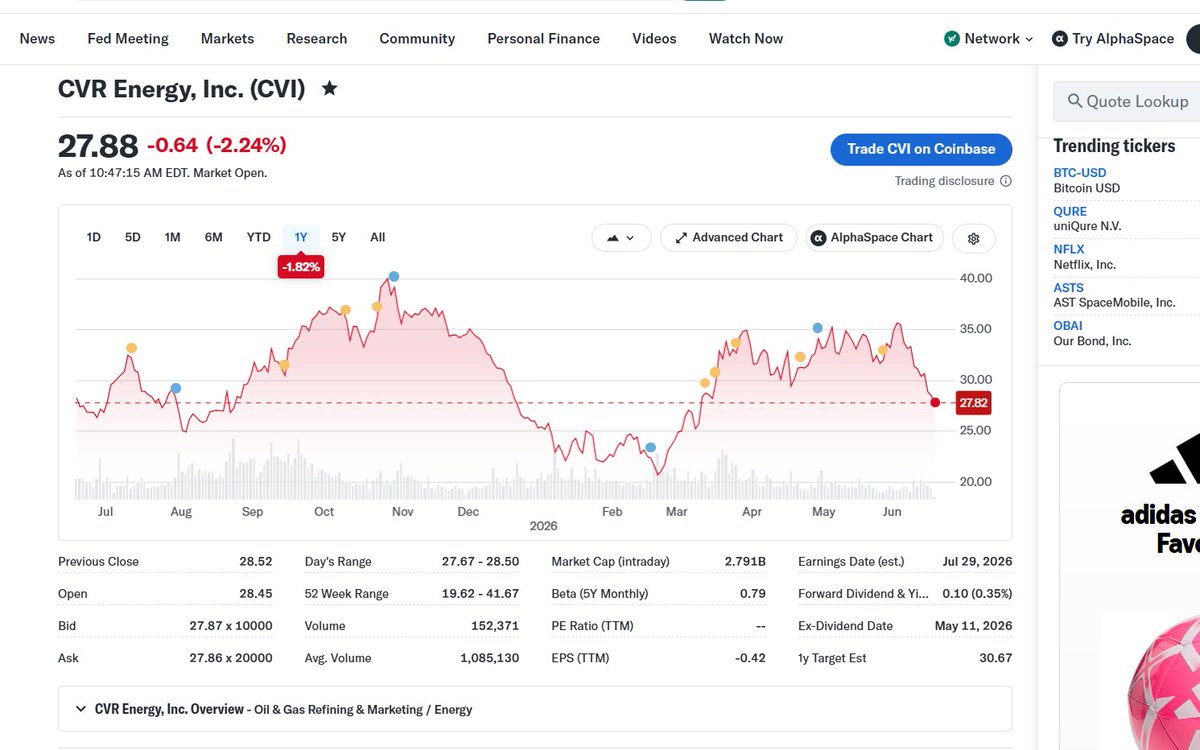Click the Trading disclosure info icon
The height and width of the screenshot is (750, 1200).
coord(1006,181)
